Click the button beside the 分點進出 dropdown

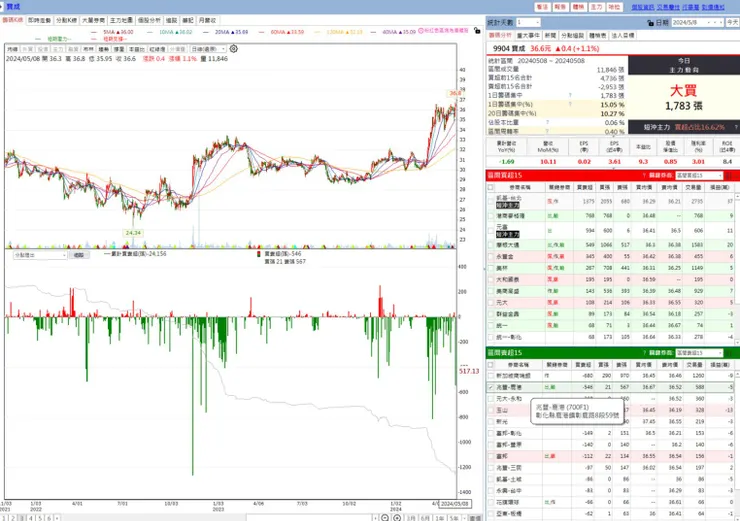pyautogui.click(x=79, y=255)
